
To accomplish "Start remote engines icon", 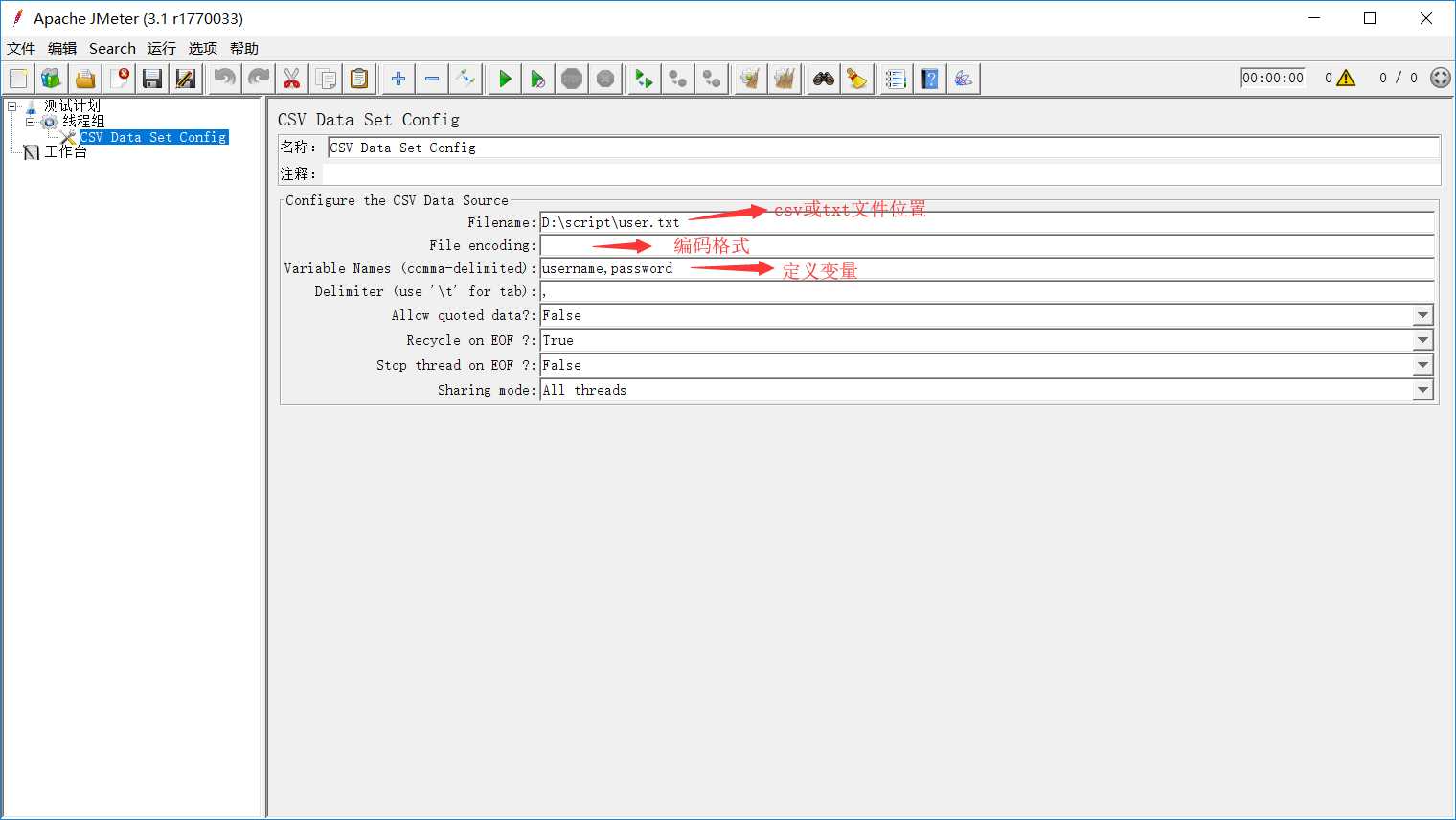I will pyautogui.click(x=645, y=79).
